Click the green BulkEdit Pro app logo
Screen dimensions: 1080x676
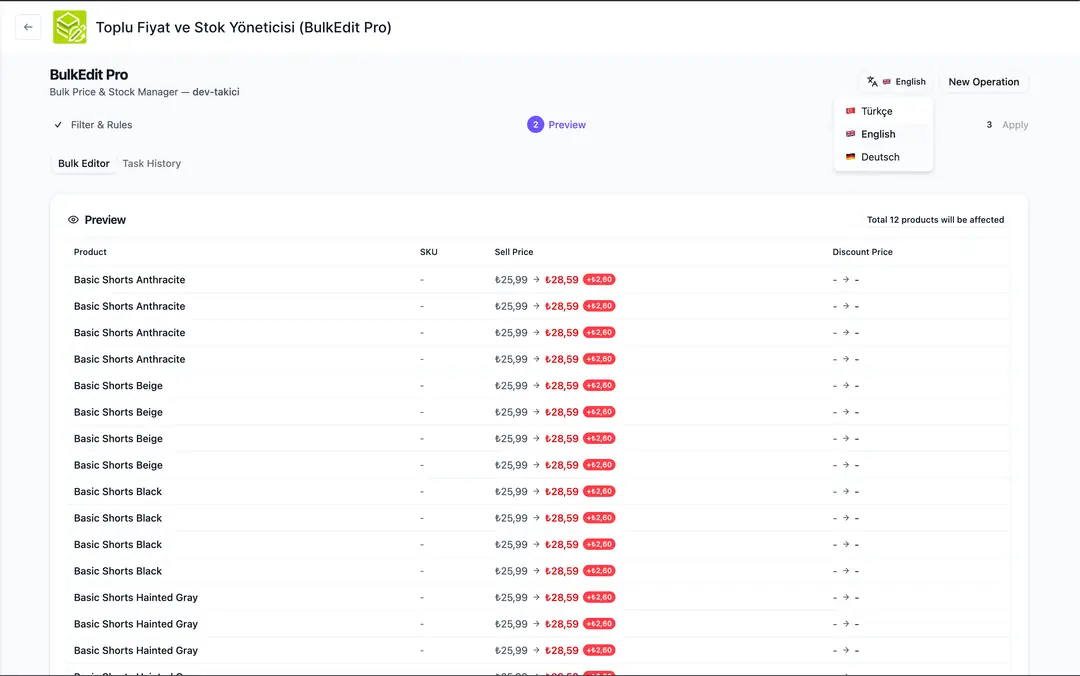tap(70, 27)
